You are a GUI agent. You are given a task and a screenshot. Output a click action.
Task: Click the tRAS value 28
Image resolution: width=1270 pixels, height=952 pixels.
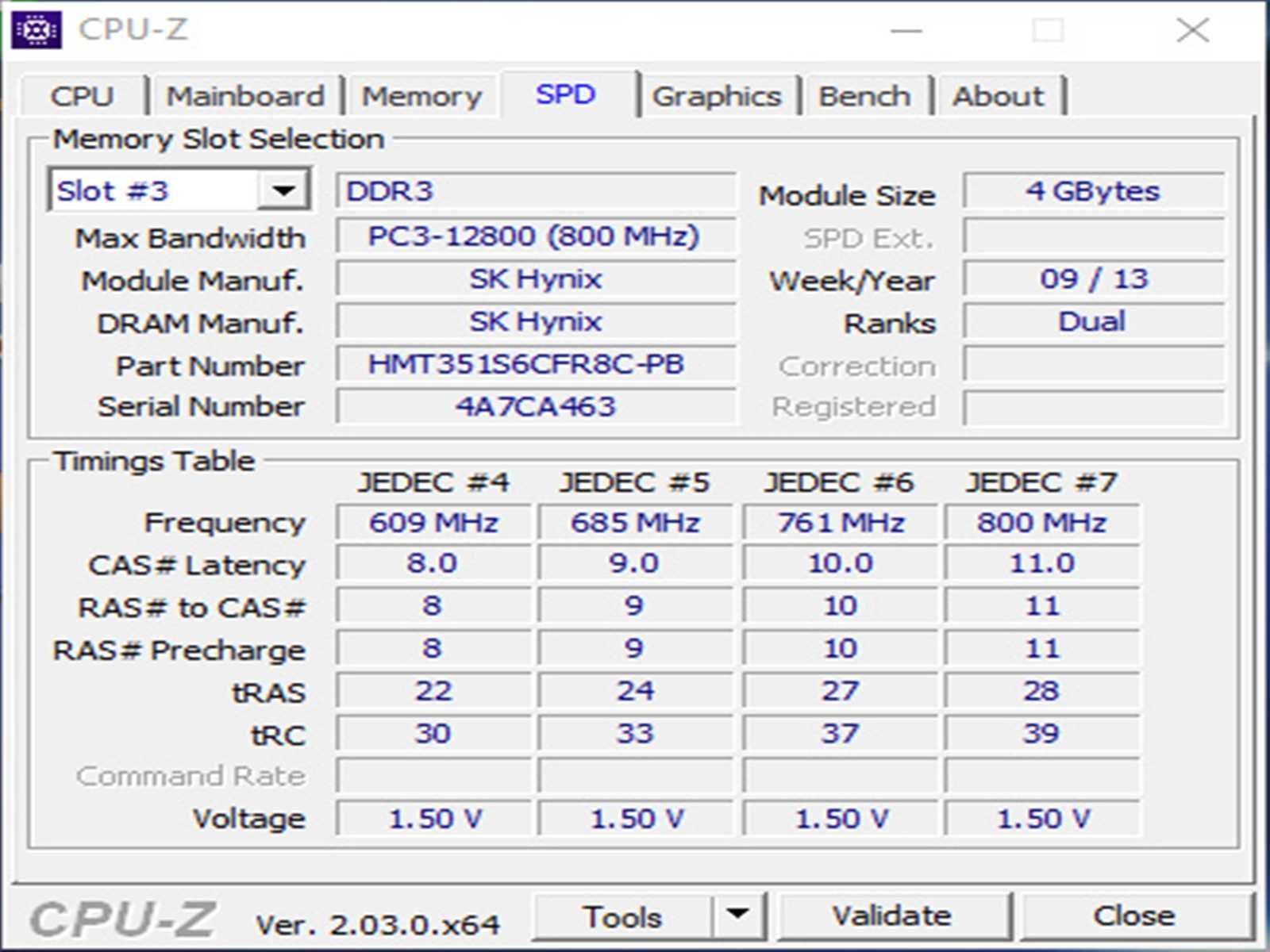(1041, 691)
